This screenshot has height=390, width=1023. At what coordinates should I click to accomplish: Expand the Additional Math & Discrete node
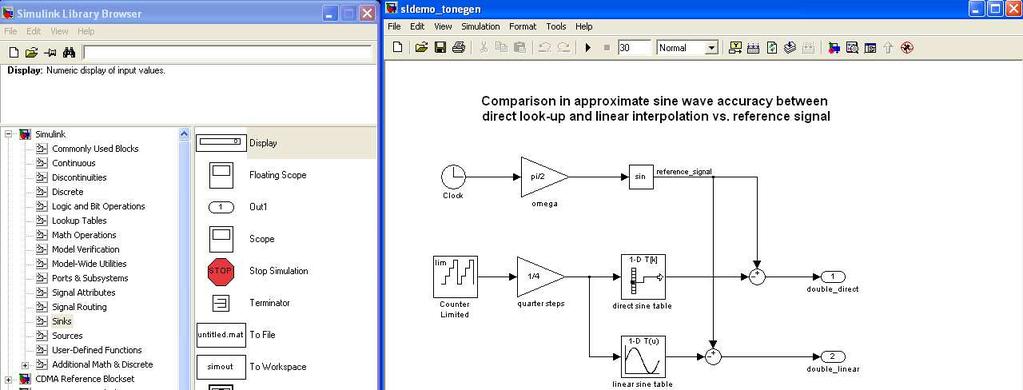(25, 365)
